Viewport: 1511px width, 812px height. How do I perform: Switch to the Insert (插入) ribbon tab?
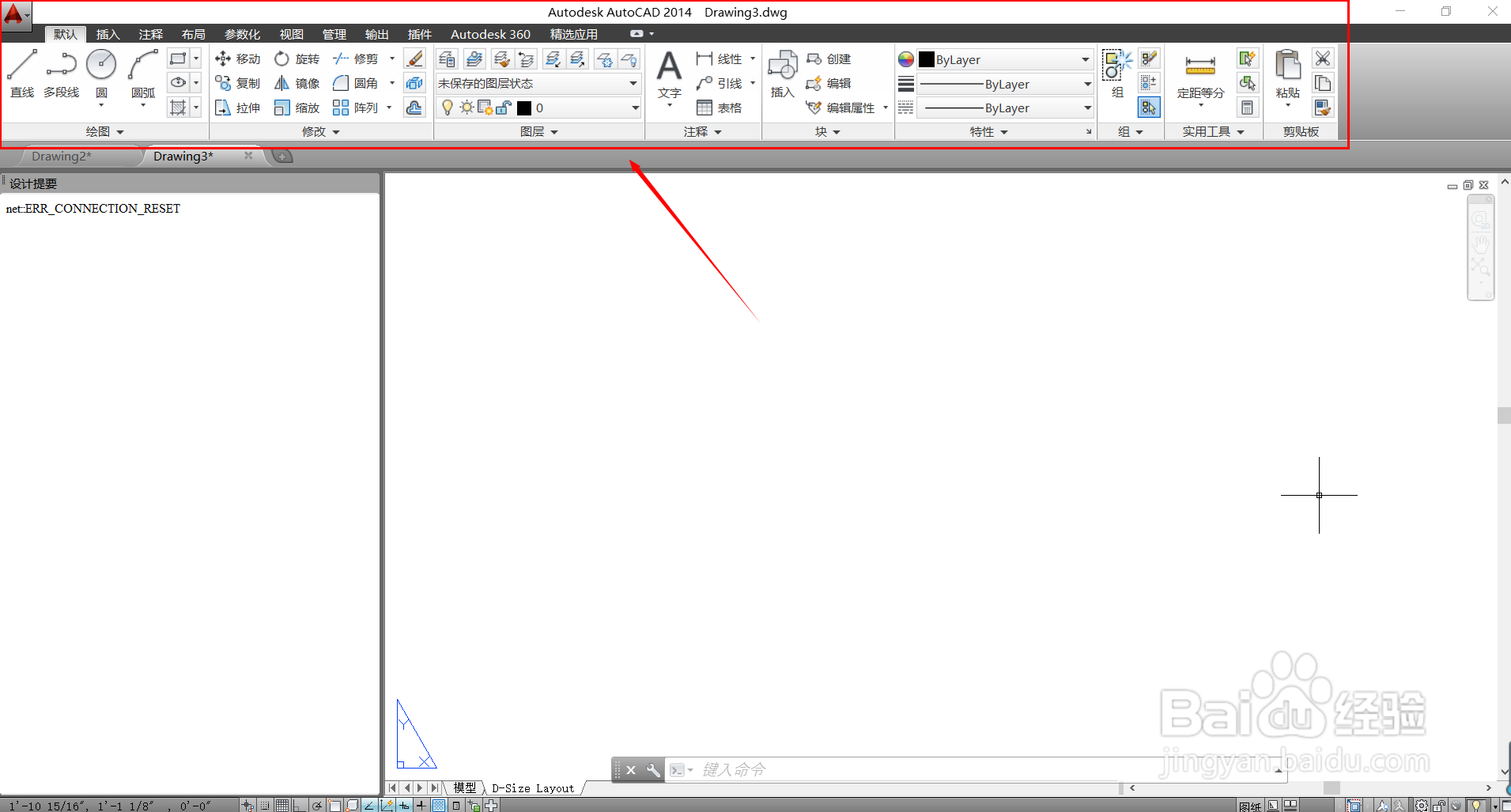coord(108,34)
